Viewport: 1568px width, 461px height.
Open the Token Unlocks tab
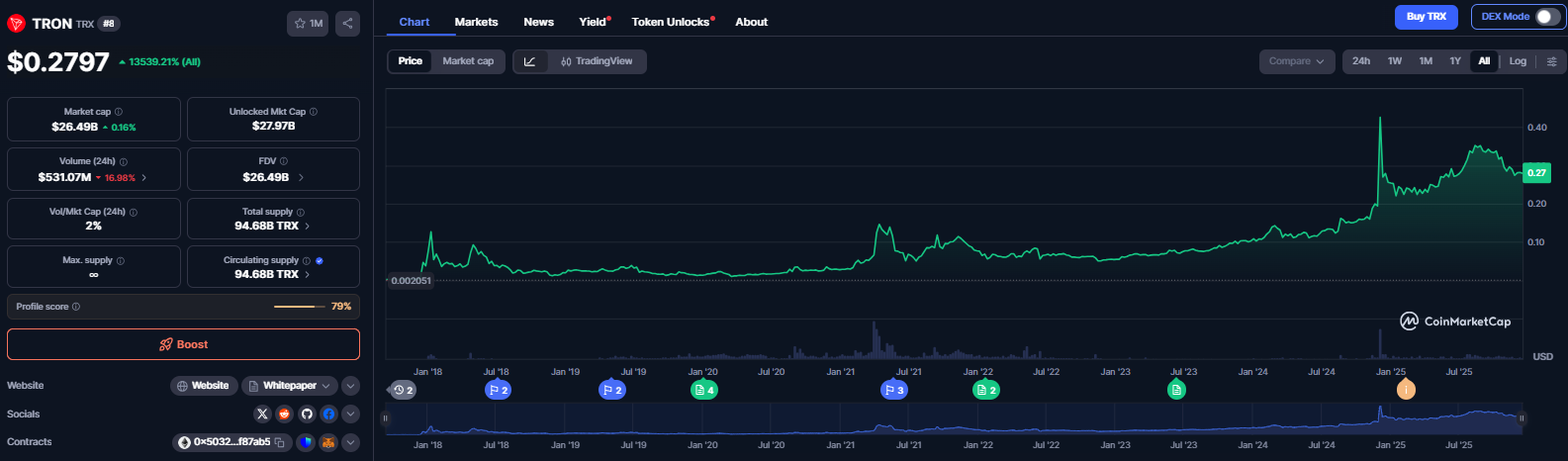(x=671, y=22)
